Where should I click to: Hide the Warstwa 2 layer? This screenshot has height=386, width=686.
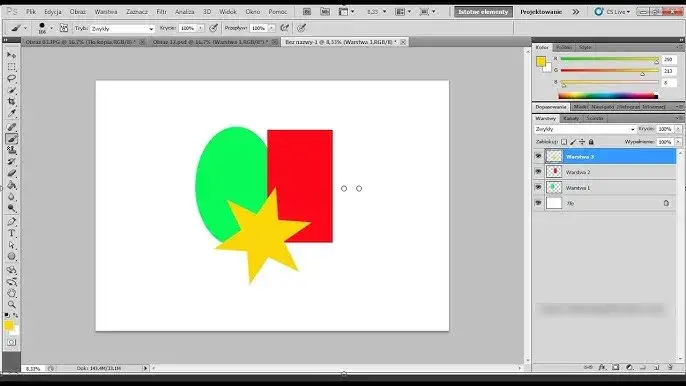coord(538,172)
